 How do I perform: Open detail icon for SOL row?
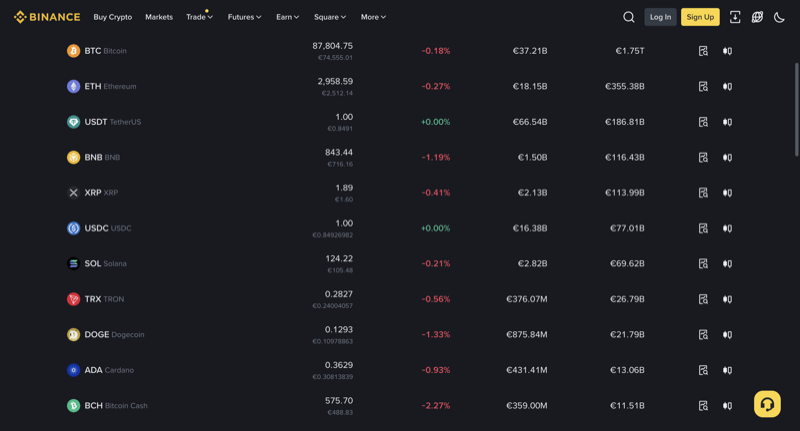tap(703, 264)
